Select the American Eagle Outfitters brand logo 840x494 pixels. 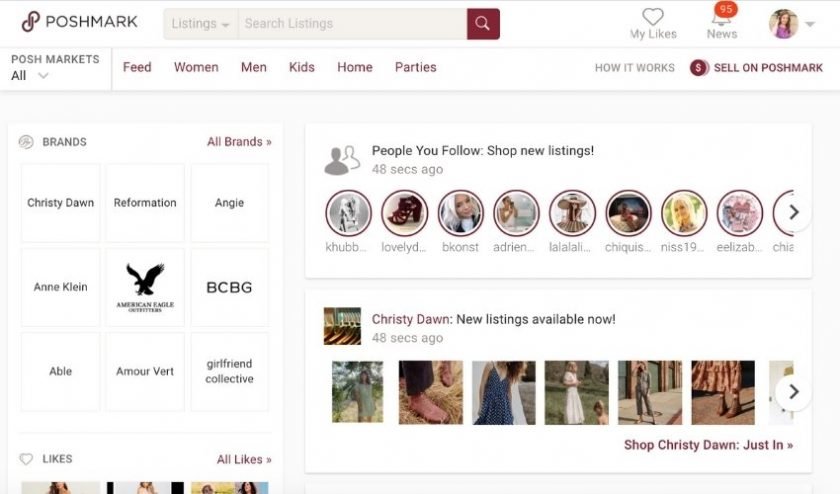145,287
